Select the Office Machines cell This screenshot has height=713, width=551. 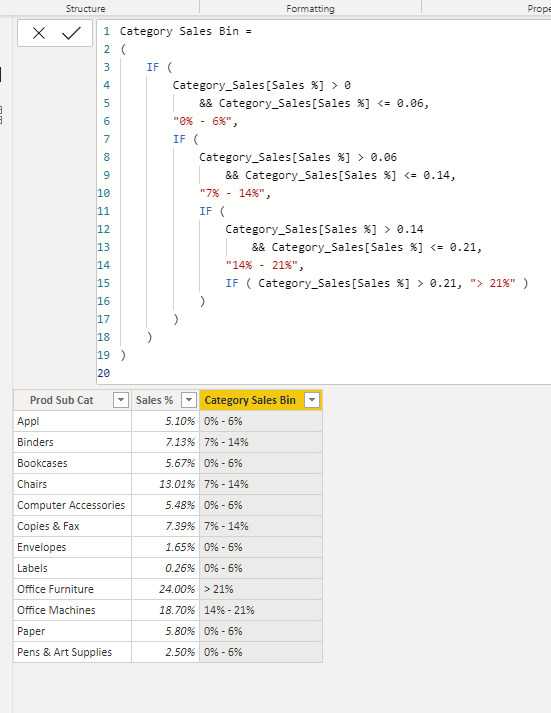click(72, 610)
